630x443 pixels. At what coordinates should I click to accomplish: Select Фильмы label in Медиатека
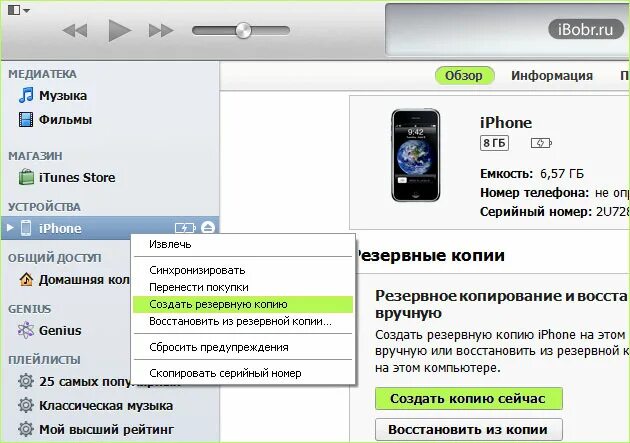point(65,120)
